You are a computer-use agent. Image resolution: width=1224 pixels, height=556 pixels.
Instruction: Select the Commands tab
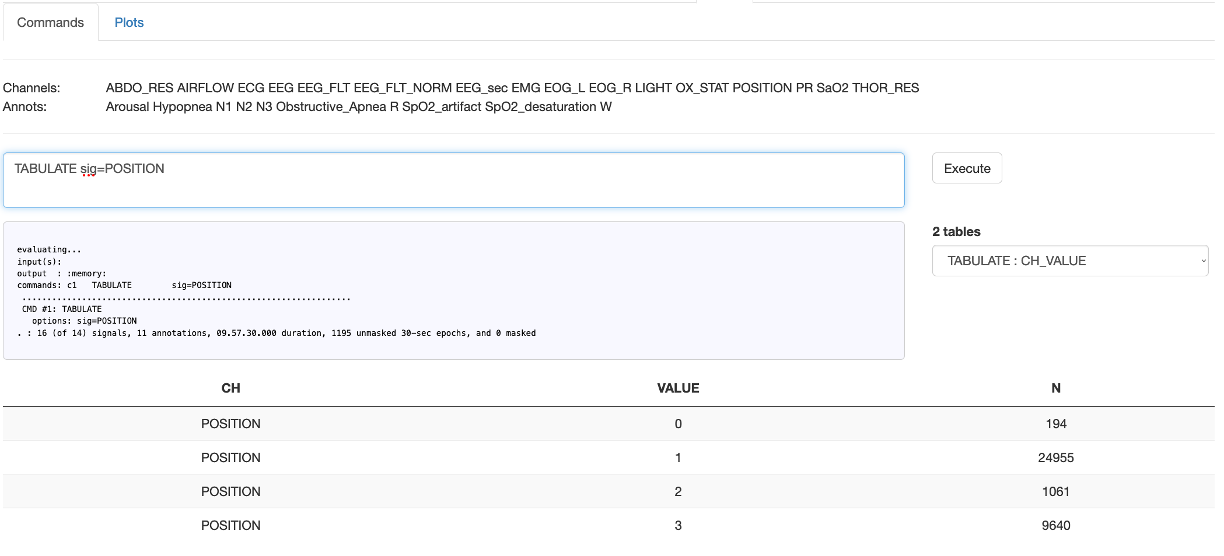pyautogui.click(x=50, y=22)
